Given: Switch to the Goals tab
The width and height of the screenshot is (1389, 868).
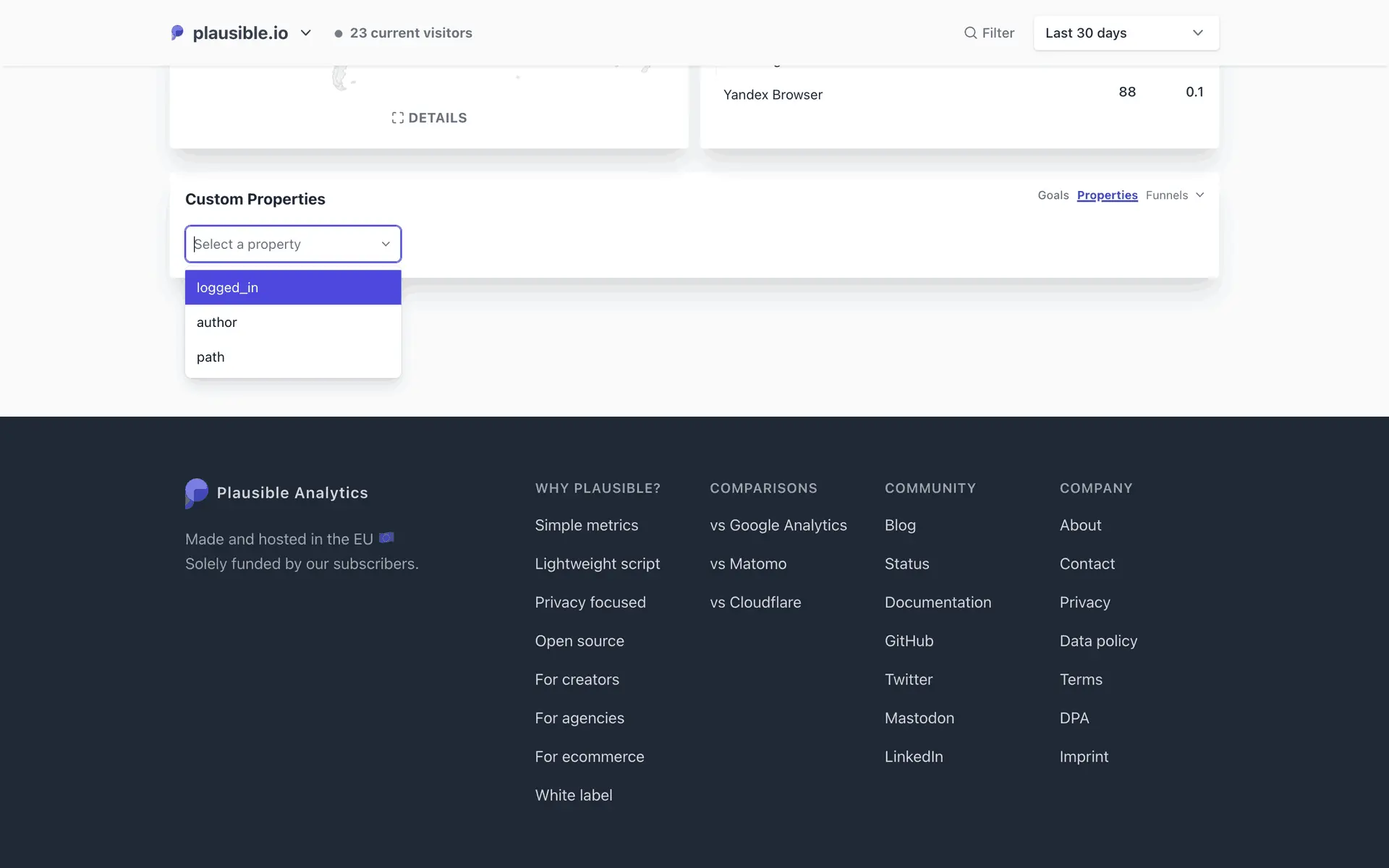Looking at the screenshot, I should tap(1053, 195).
